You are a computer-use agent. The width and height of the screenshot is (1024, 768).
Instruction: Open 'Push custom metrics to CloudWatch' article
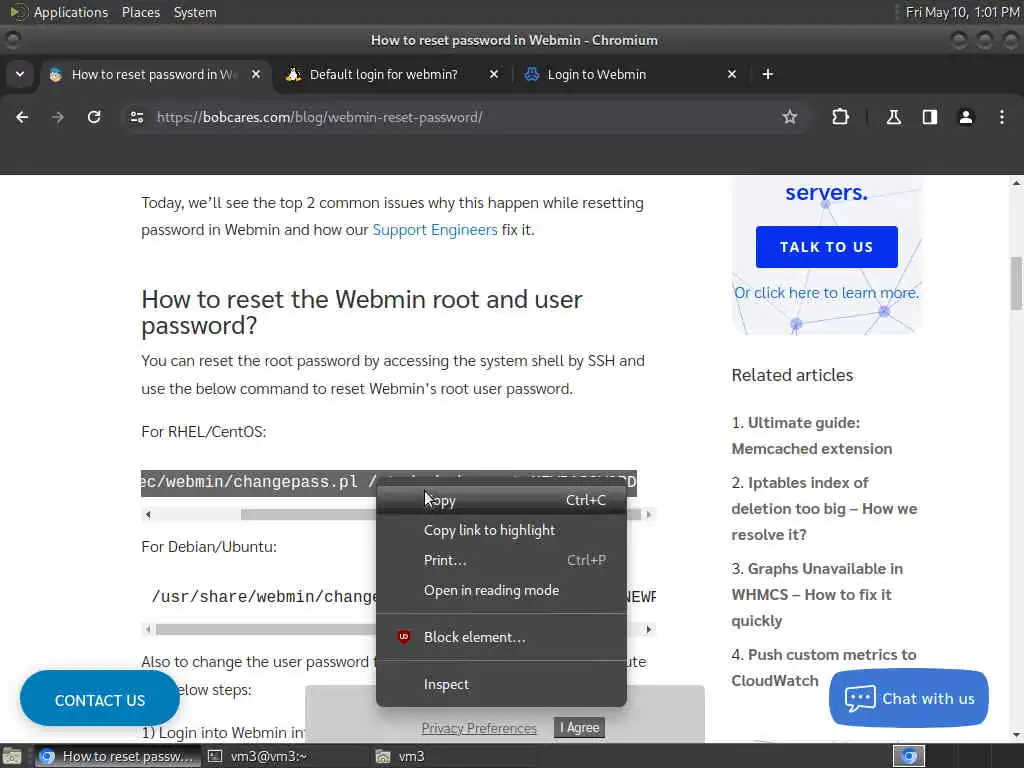(x=824, y=667)
